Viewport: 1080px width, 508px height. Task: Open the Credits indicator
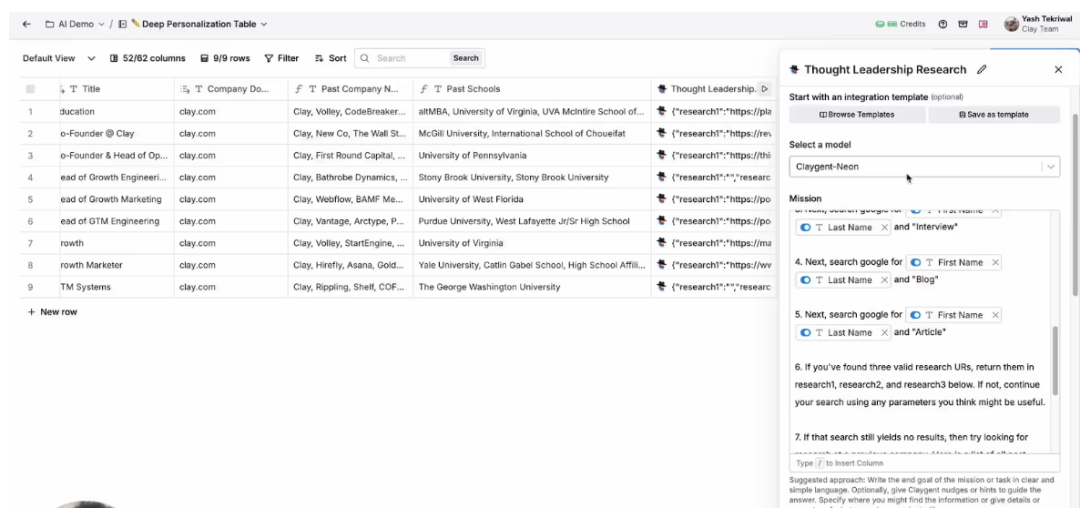pyautogui.click(x=901, y=24)
